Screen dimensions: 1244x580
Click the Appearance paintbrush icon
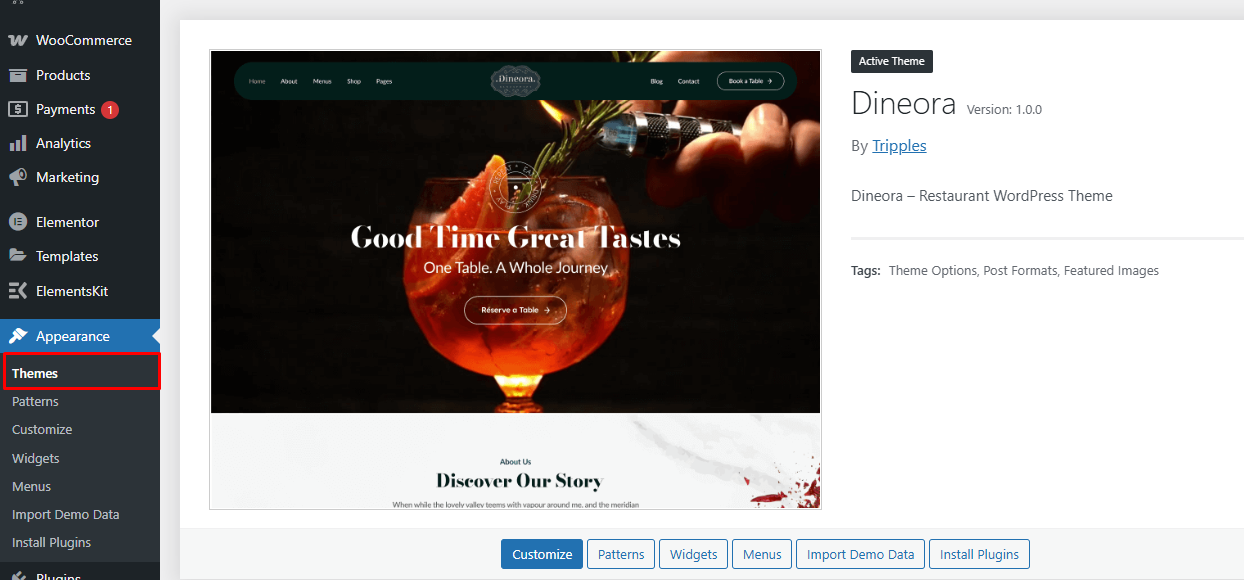pyautogui.click(x=18, y=336)
